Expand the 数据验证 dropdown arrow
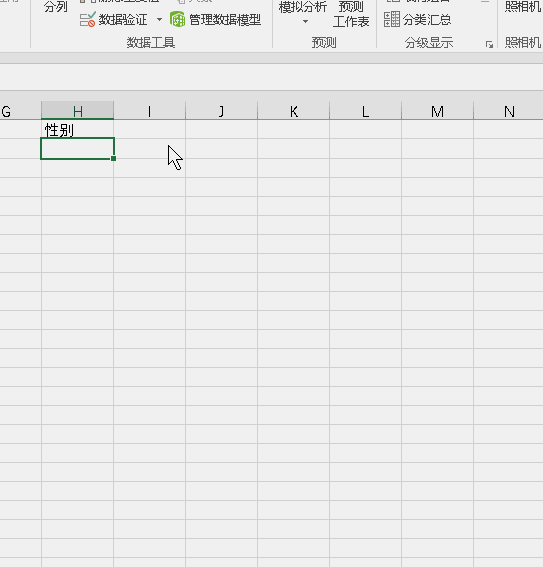The image size is (543, 567). (159, 20)
